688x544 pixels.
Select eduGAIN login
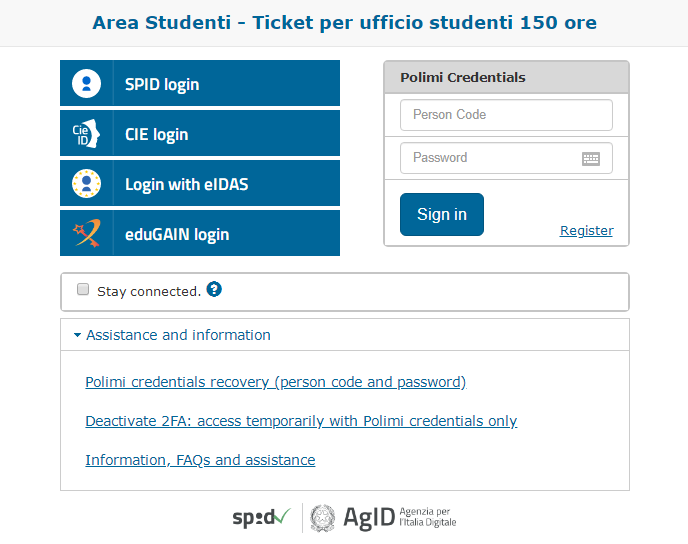[x=200, y=233]
